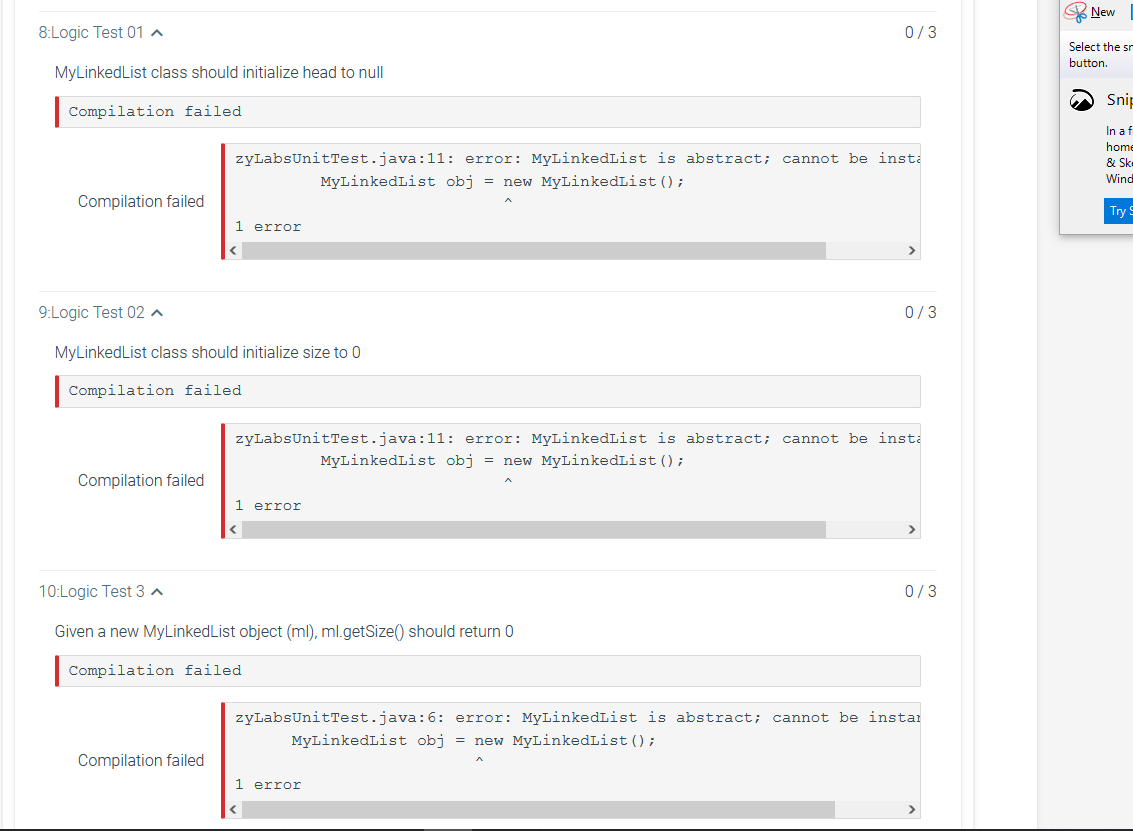Screen dimensions: 1133x831
Task: Select the 10:Logic Test 3 heading
Action: point(91,590)
